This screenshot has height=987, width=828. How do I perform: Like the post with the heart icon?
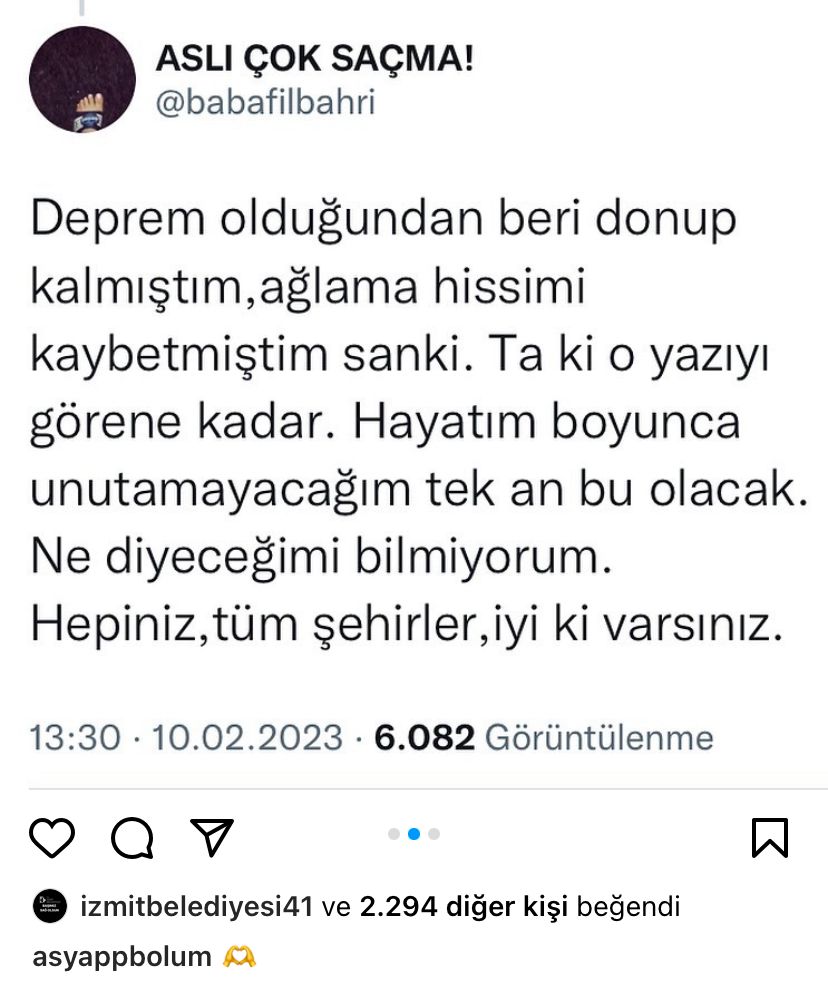pyautogui.click(x=52, y=838)
